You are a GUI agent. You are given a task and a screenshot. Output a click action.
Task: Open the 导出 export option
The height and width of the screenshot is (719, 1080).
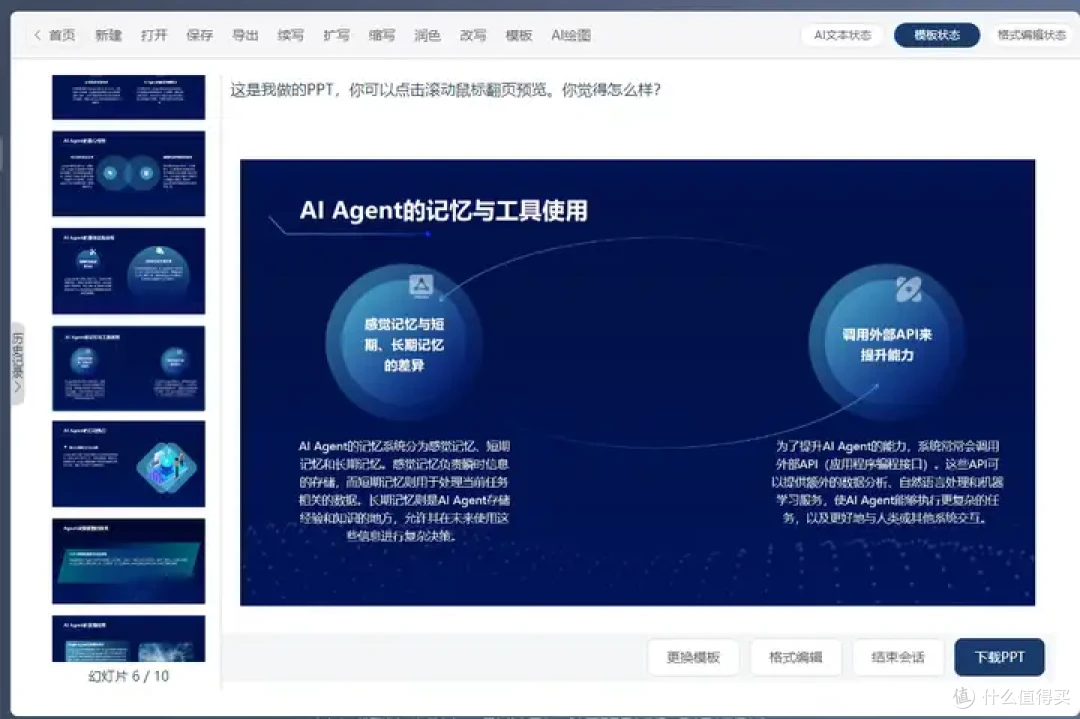[245, 35]
